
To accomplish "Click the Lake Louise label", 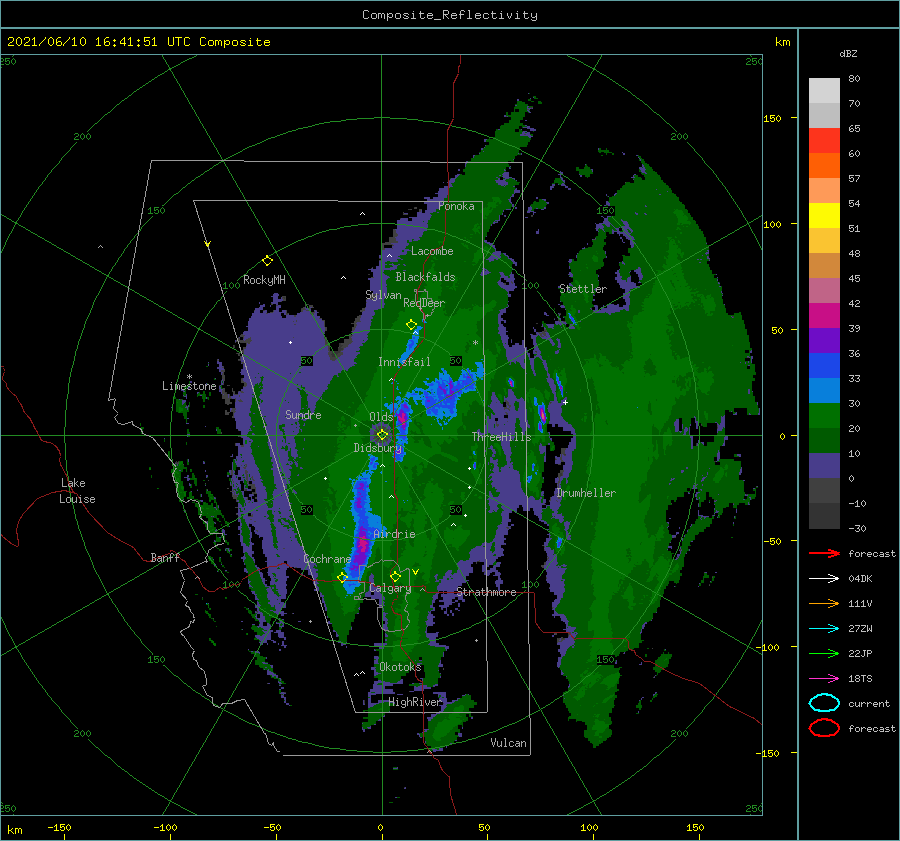I will click(x=77, y=491).
